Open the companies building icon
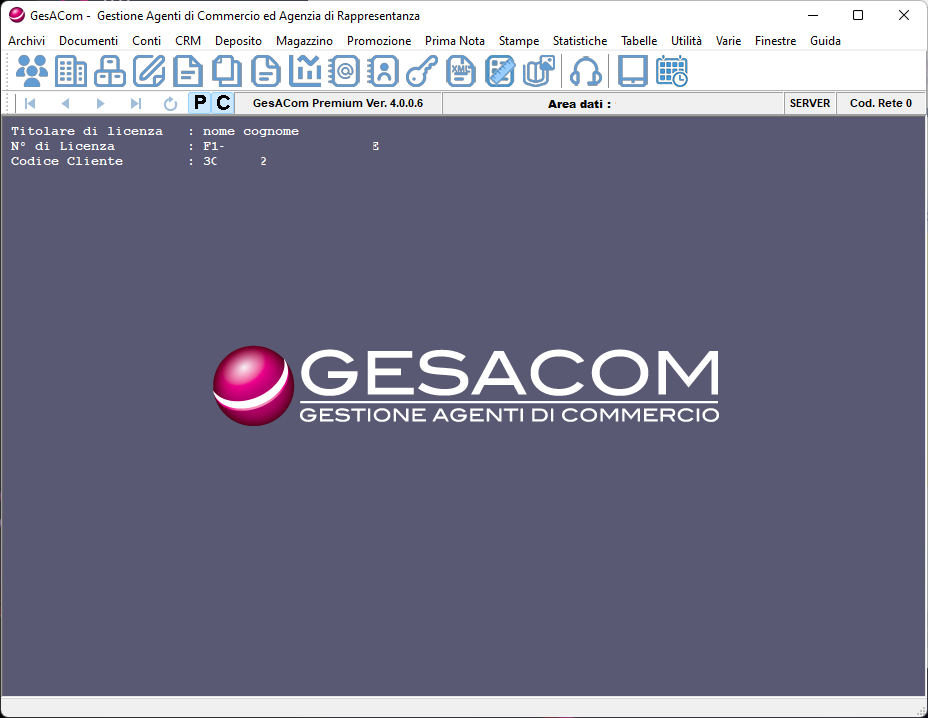Image resolution: width=928 pixels, height=718 pixels. pos(71,71)
